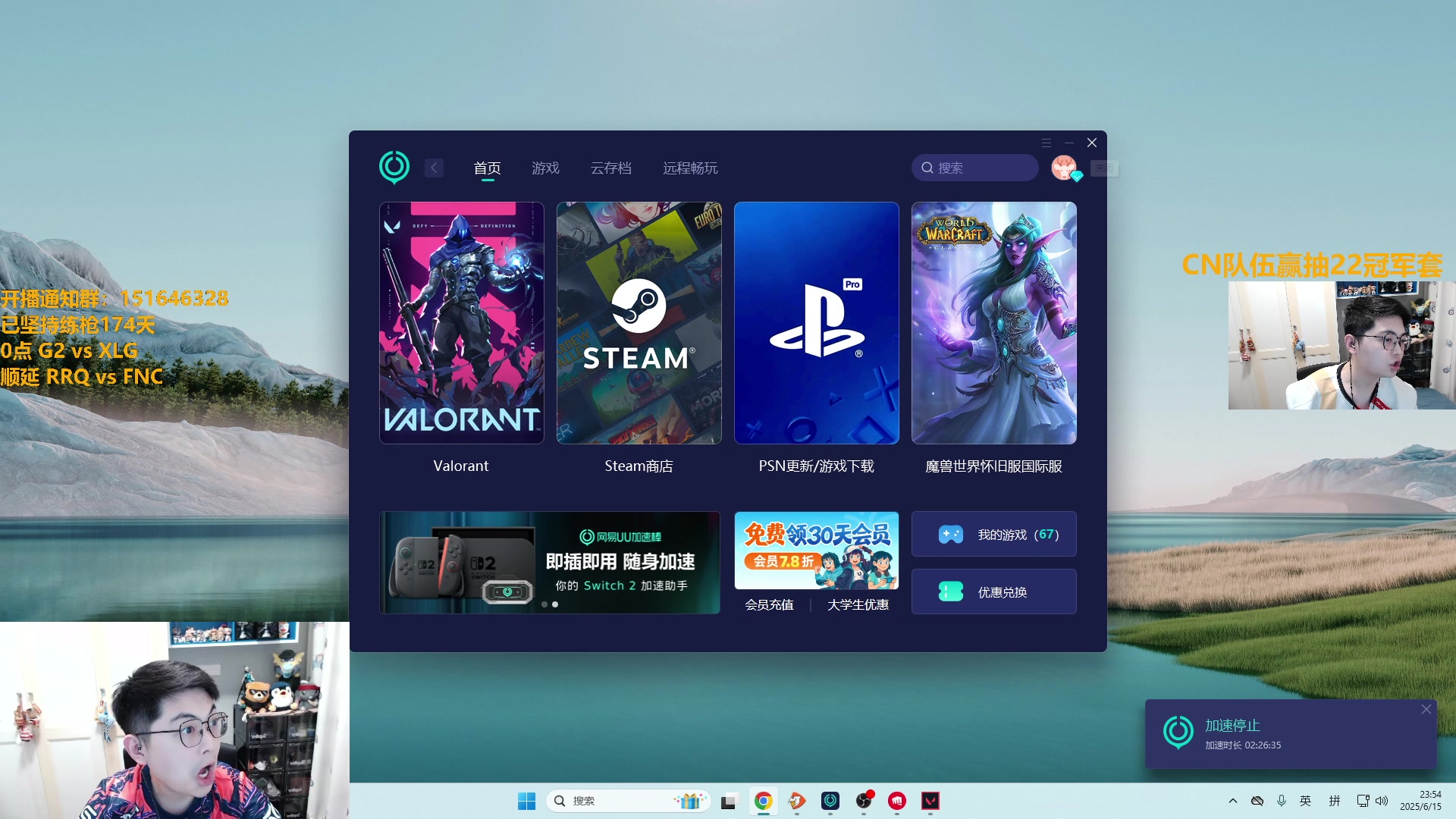This screenshot has height=819, width=1456.
Task: Open the UU accelerator taskbar icon
Action: coord(830,801)
